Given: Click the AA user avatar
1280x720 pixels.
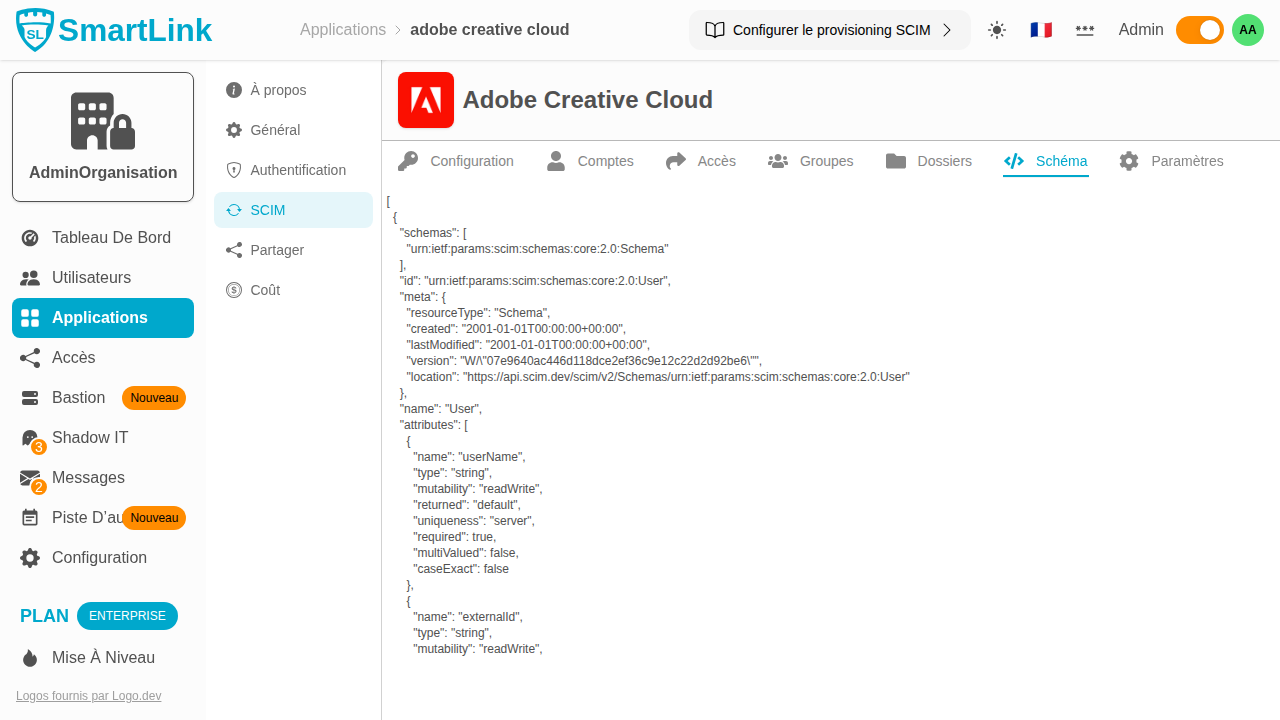Looking at the screenshot, I should [1247, 30].
